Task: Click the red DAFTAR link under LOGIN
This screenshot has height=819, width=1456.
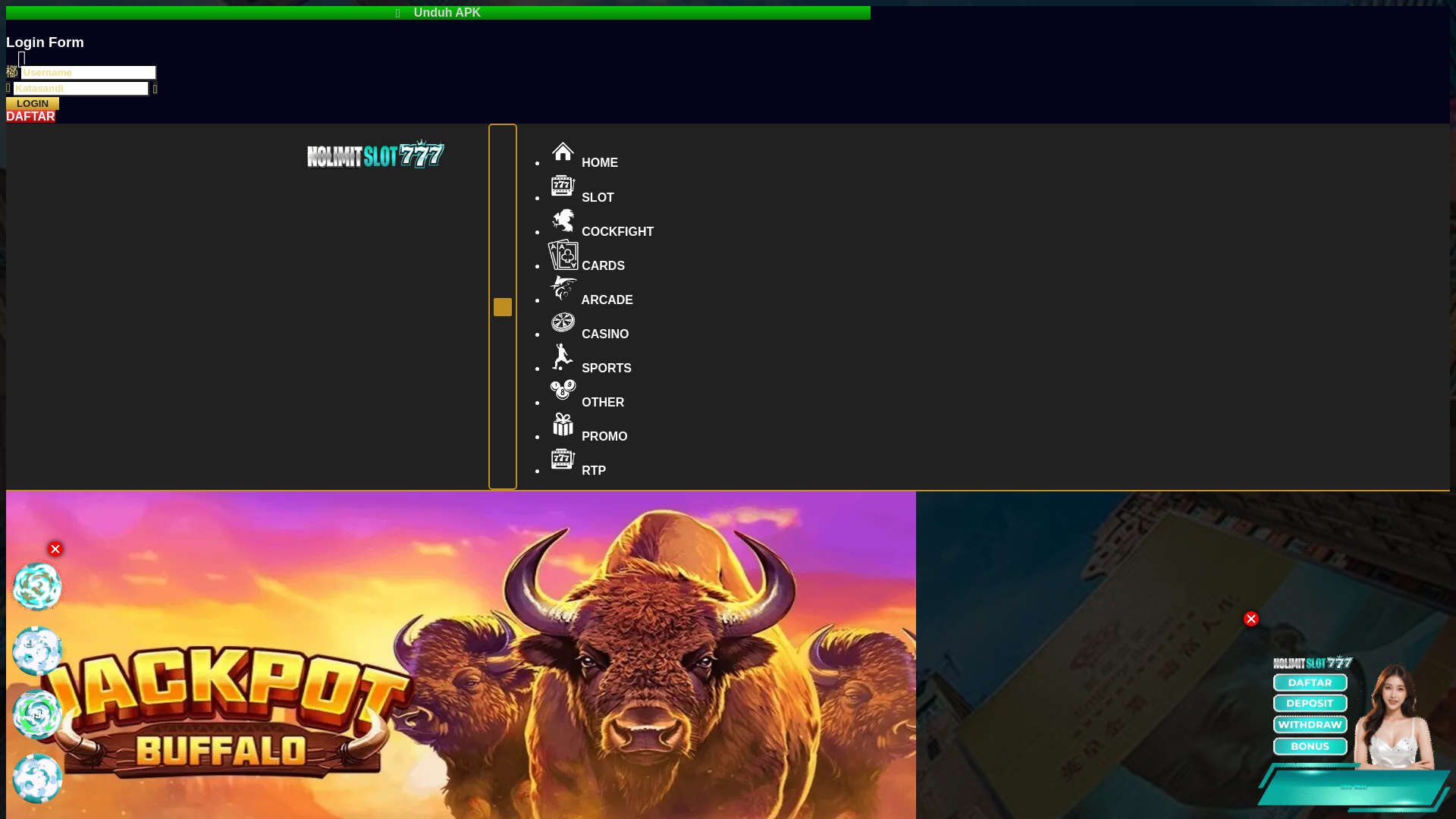Action: (30, 117)
